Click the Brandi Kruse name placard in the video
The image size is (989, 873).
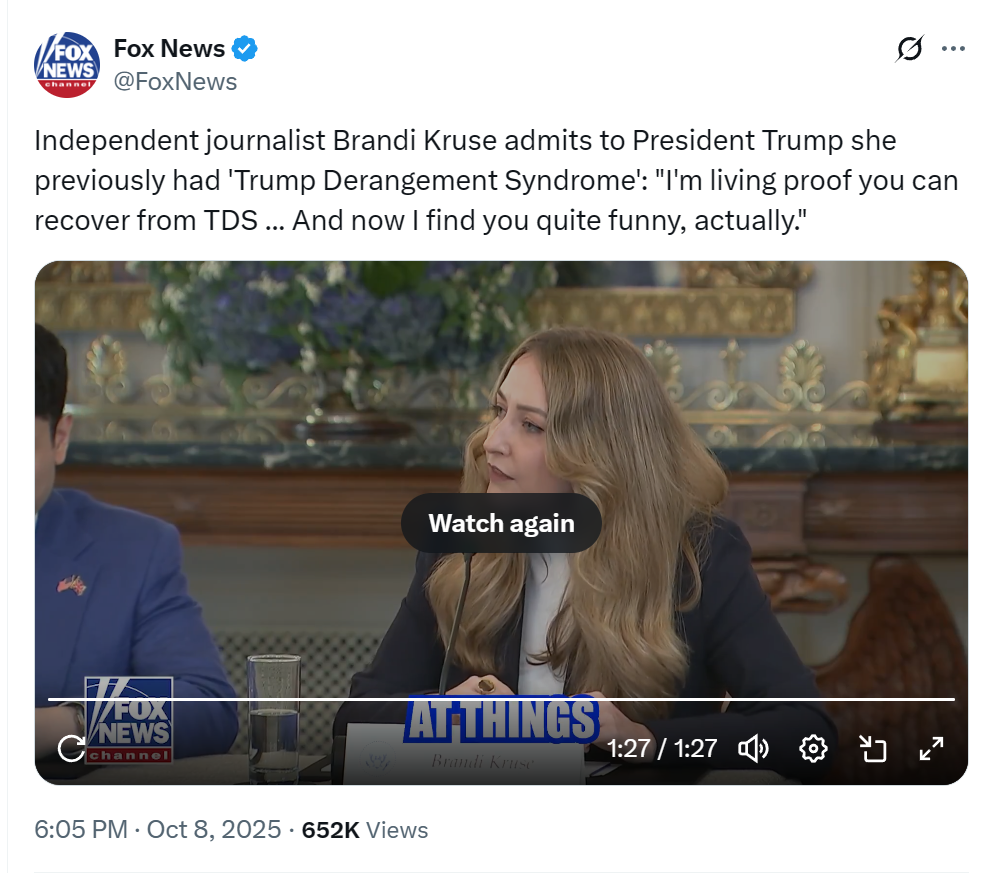pyautogui.click(x=482, y=762)
